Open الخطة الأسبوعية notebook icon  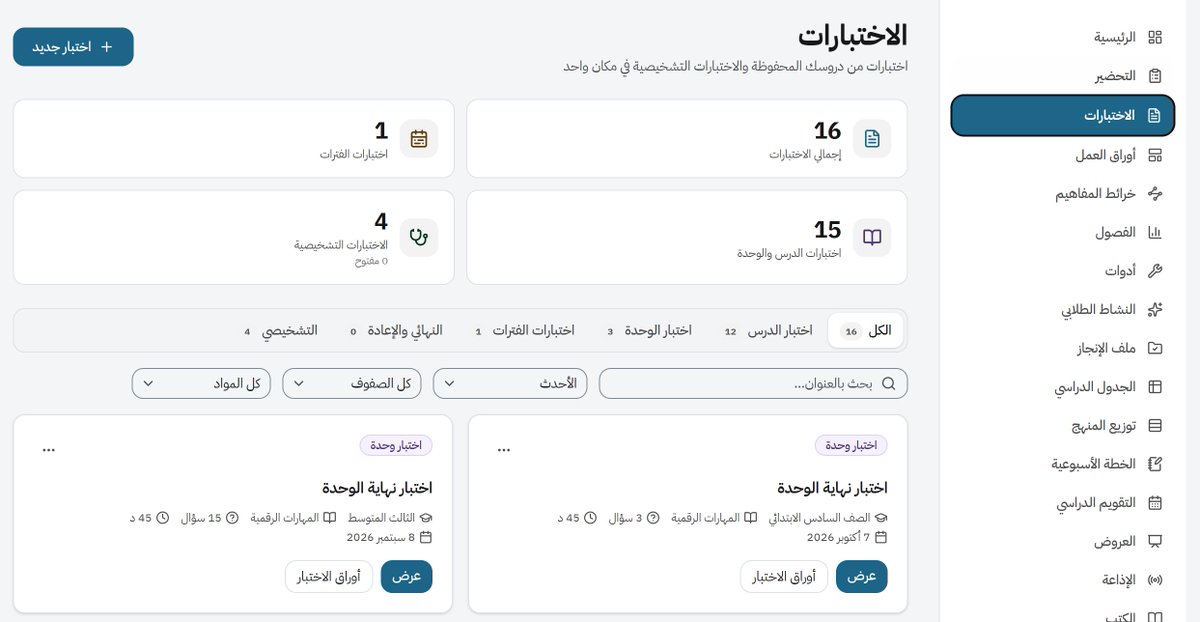pyautogui.click(x=1155, y=464)
